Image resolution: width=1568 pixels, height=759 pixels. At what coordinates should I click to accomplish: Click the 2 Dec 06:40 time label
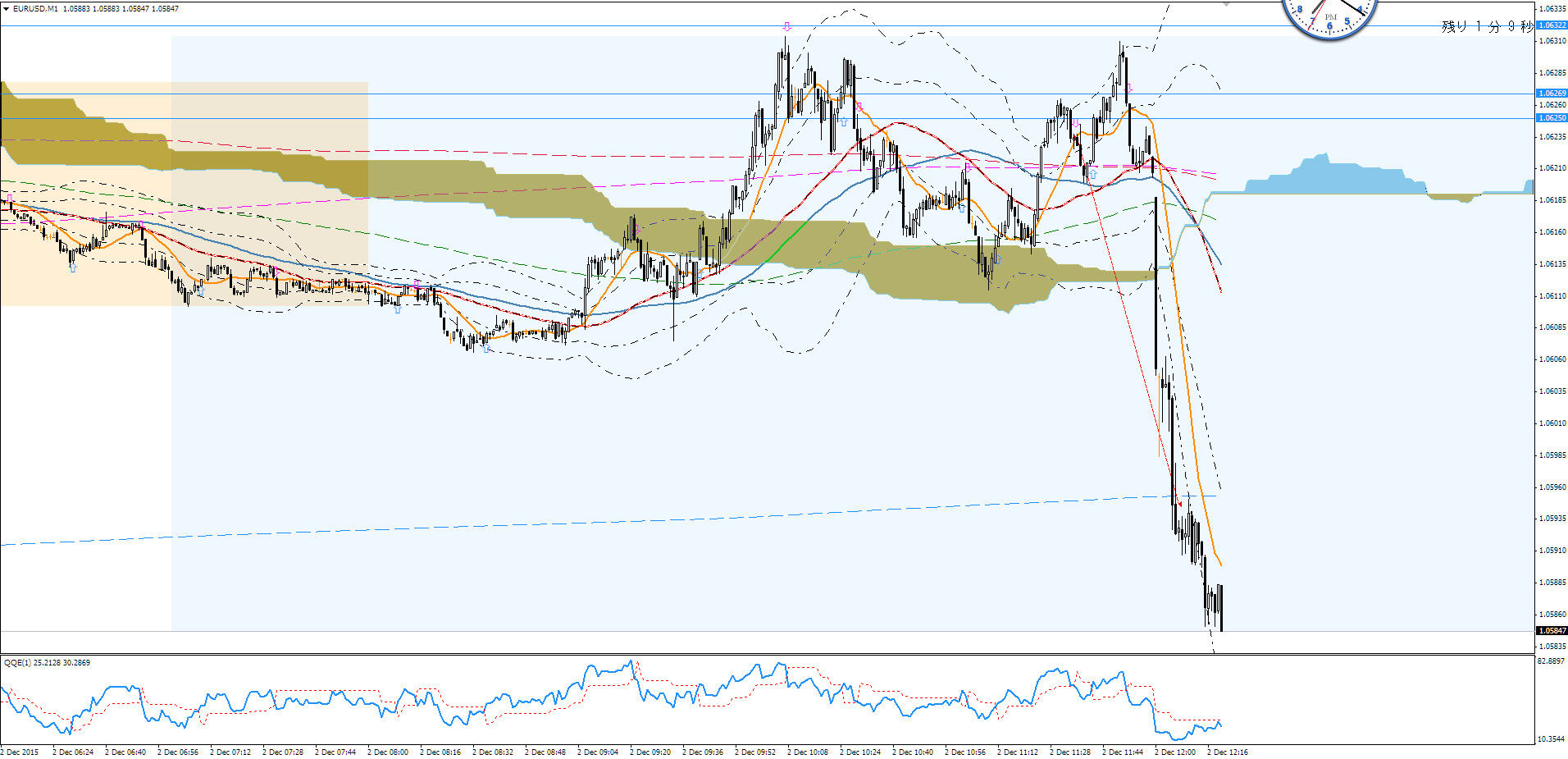pos(125,752)
